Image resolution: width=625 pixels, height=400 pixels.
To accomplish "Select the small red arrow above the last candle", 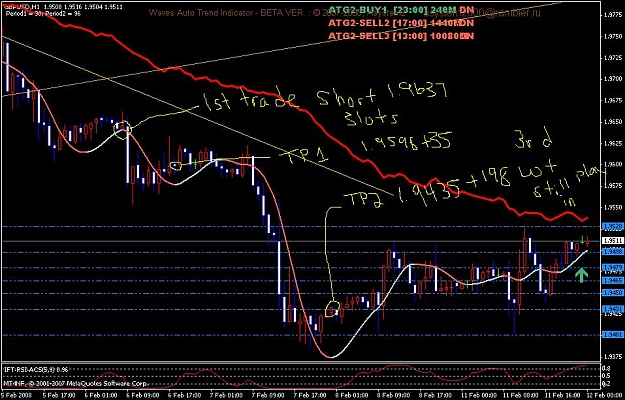I will pos(588,241).
